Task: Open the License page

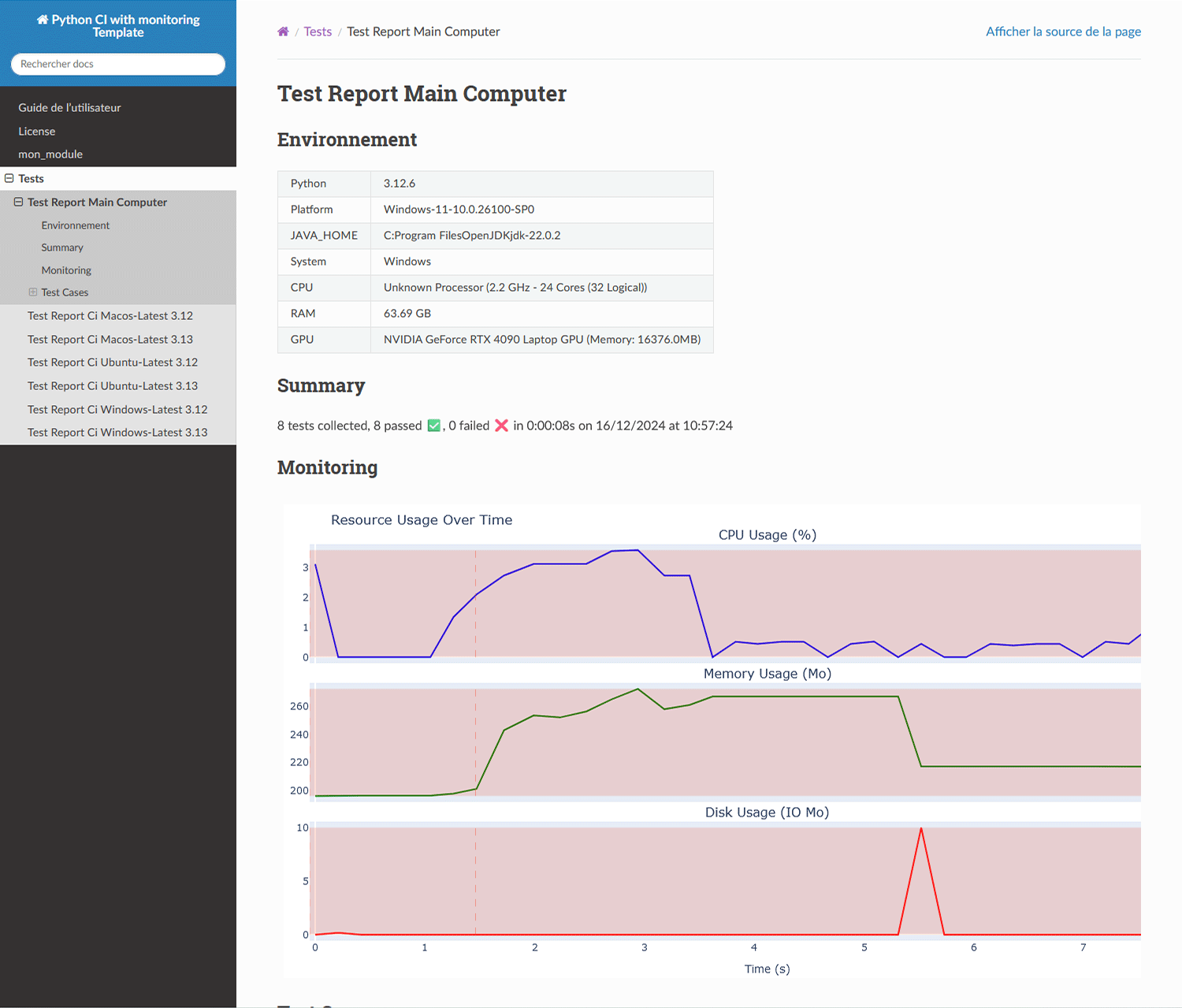Action: 37,132
